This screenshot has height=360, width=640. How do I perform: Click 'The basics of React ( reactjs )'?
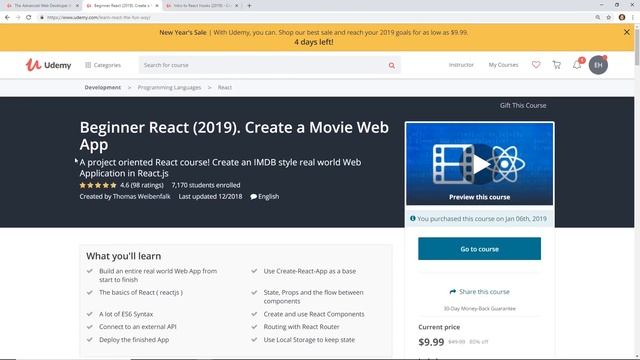coord(141,292)
